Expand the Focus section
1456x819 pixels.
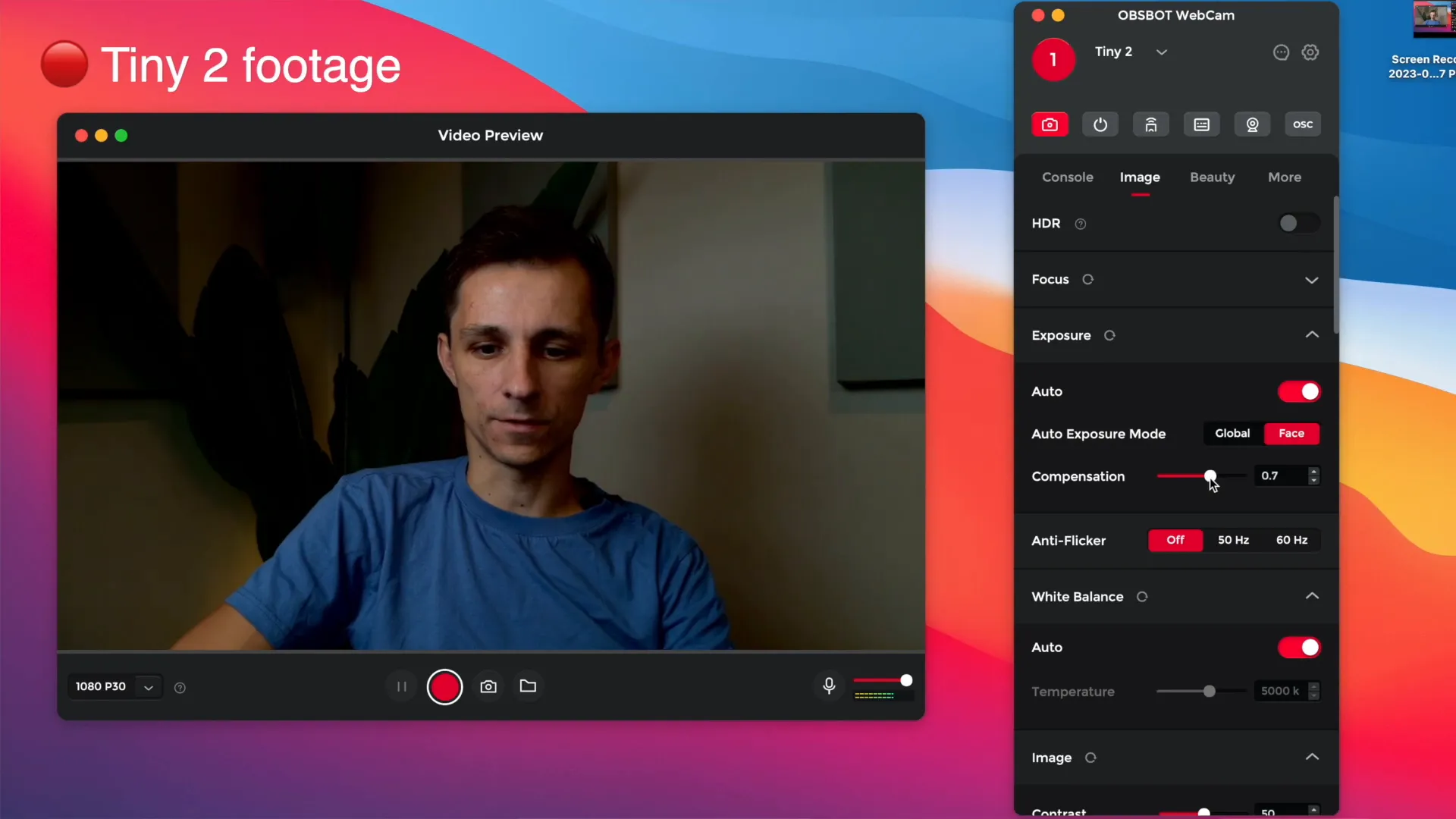1311,280
